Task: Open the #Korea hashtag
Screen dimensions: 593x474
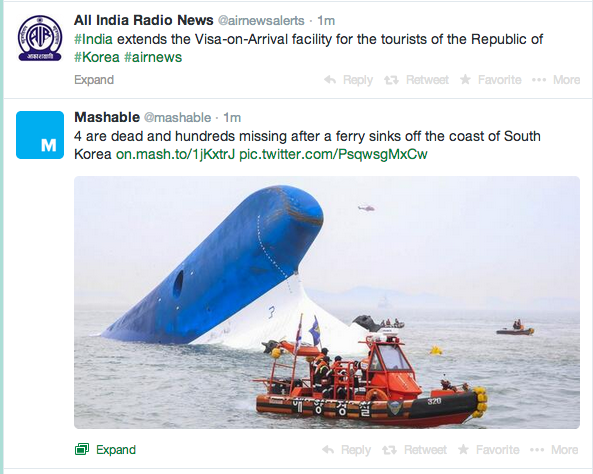Action: [x=96, y=57]
